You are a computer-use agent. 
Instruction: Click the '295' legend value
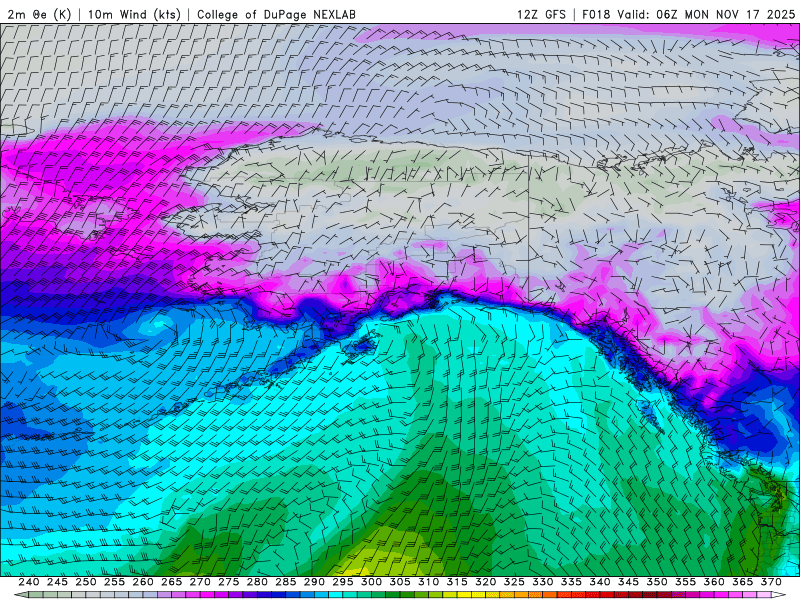(x=343, y=582)
